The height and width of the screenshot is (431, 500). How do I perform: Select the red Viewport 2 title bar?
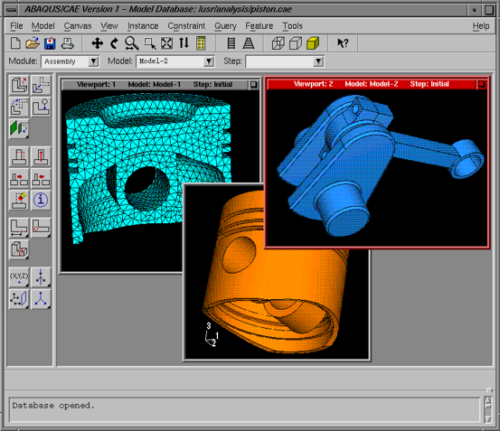(371, 84)
